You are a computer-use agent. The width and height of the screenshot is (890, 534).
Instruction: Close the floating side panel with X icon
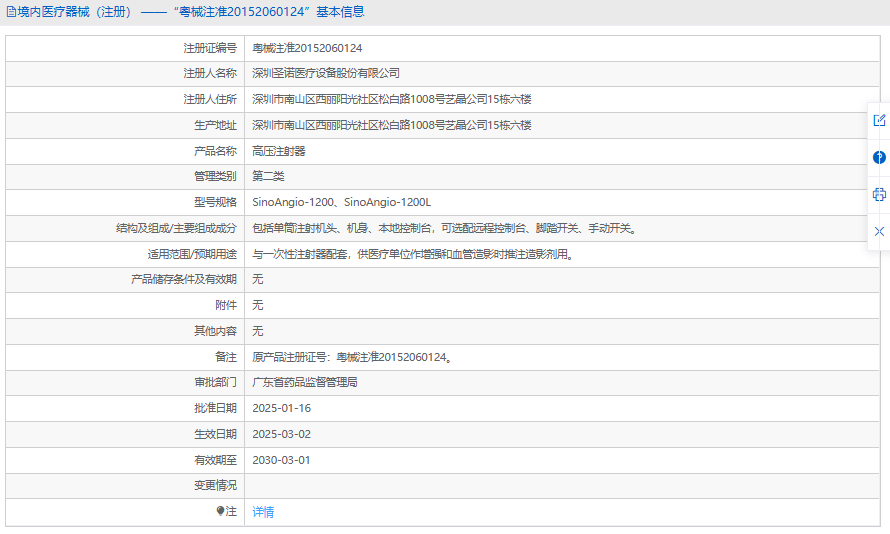(879, 232)
